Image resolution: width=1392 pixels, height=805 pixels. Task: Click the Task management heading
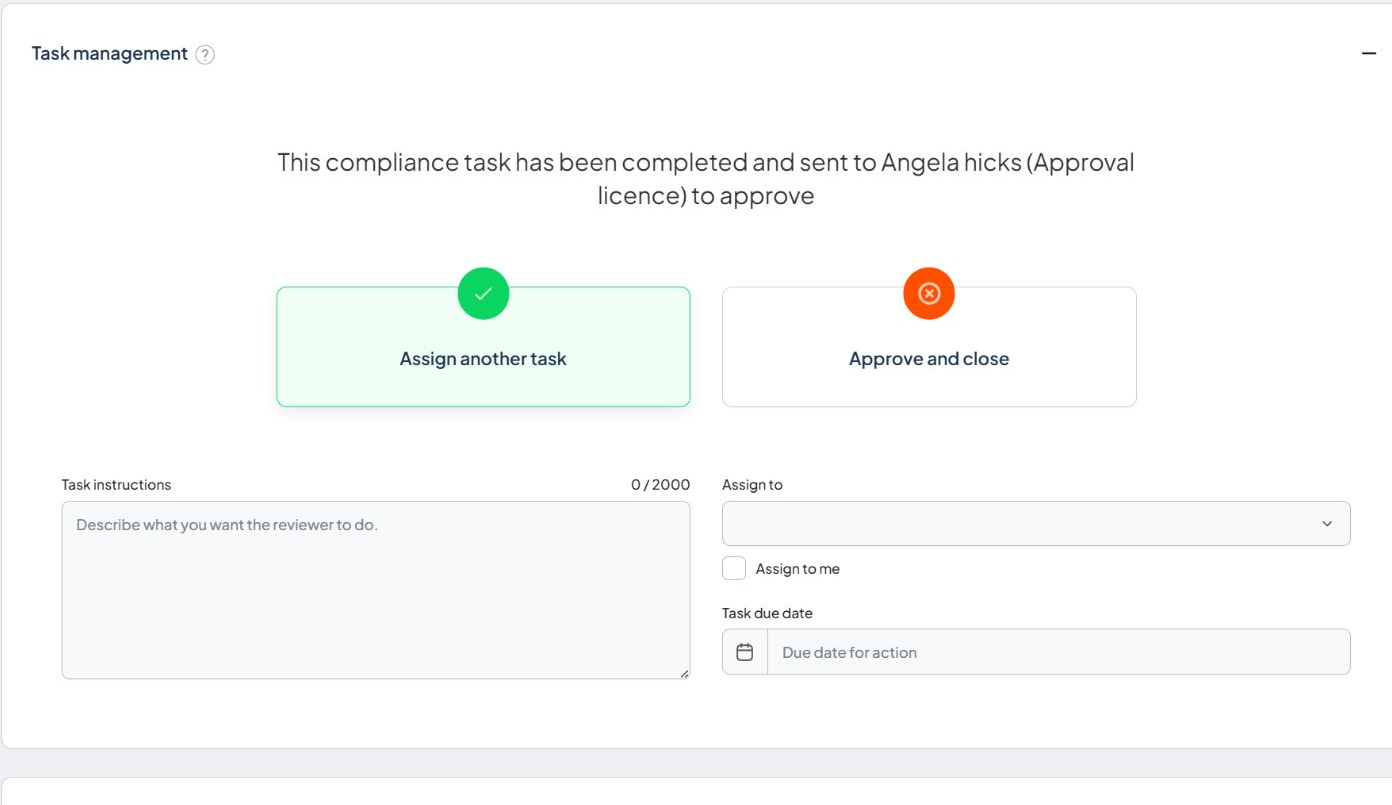point(110,54)
